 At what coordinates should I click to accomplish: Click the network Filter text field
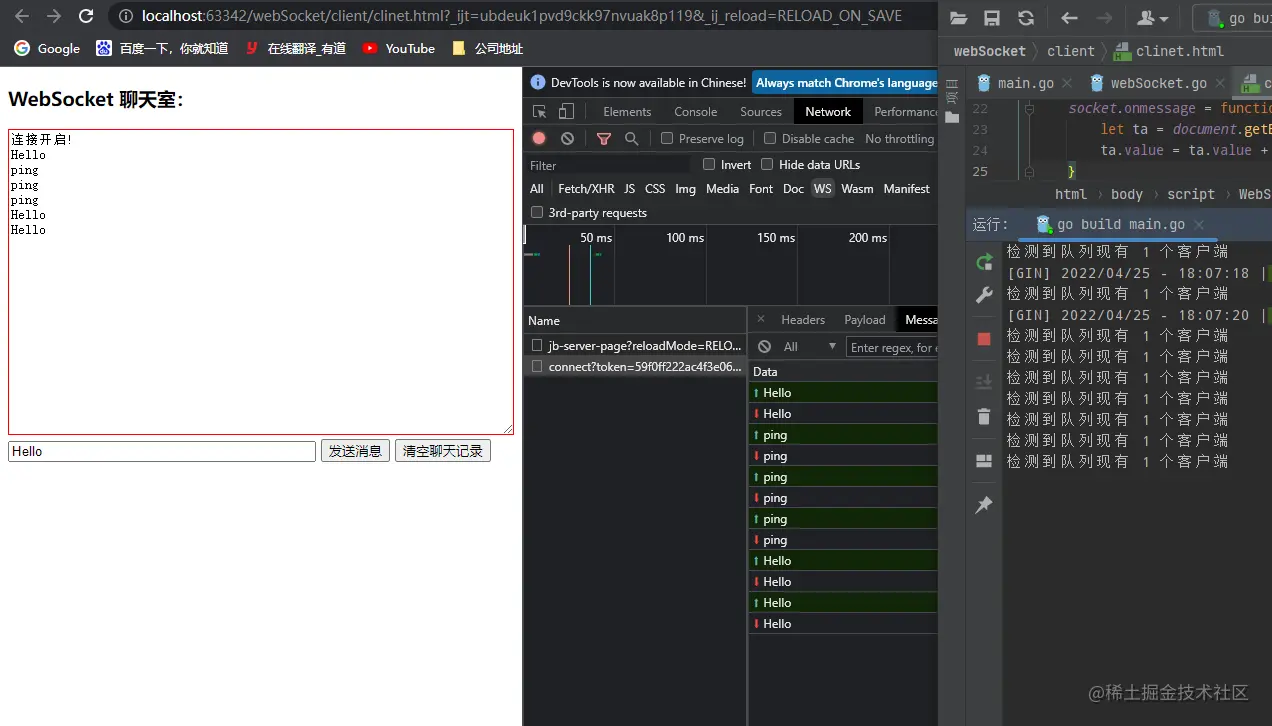pyautogui.click(x=608, y=165)
